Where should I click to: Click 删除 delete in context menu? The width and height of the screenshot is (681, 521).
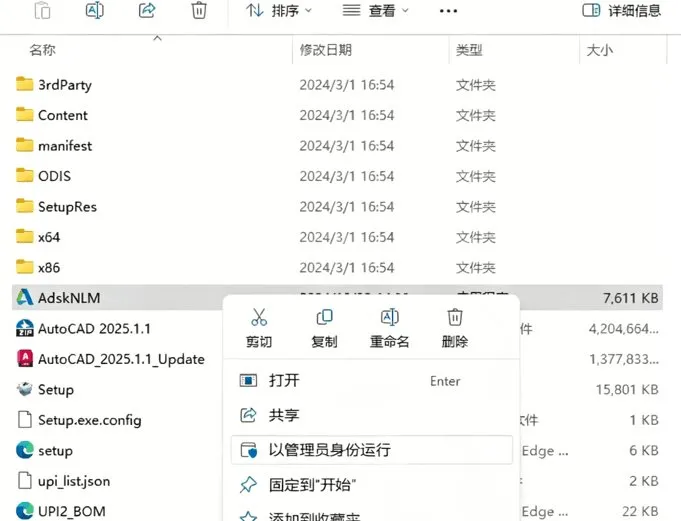coord(455,329)
